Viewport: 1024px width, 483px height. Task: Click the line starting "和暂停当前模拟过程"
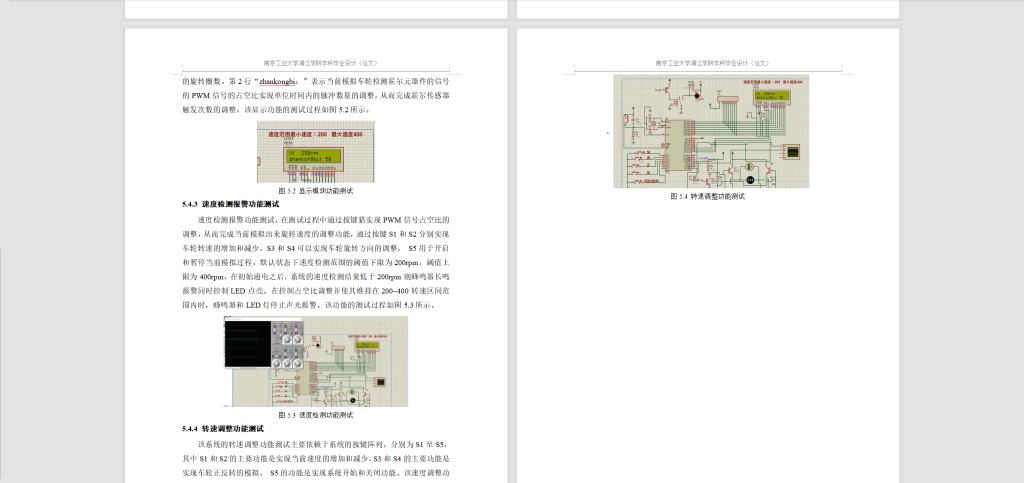click(x=315, y=263)
